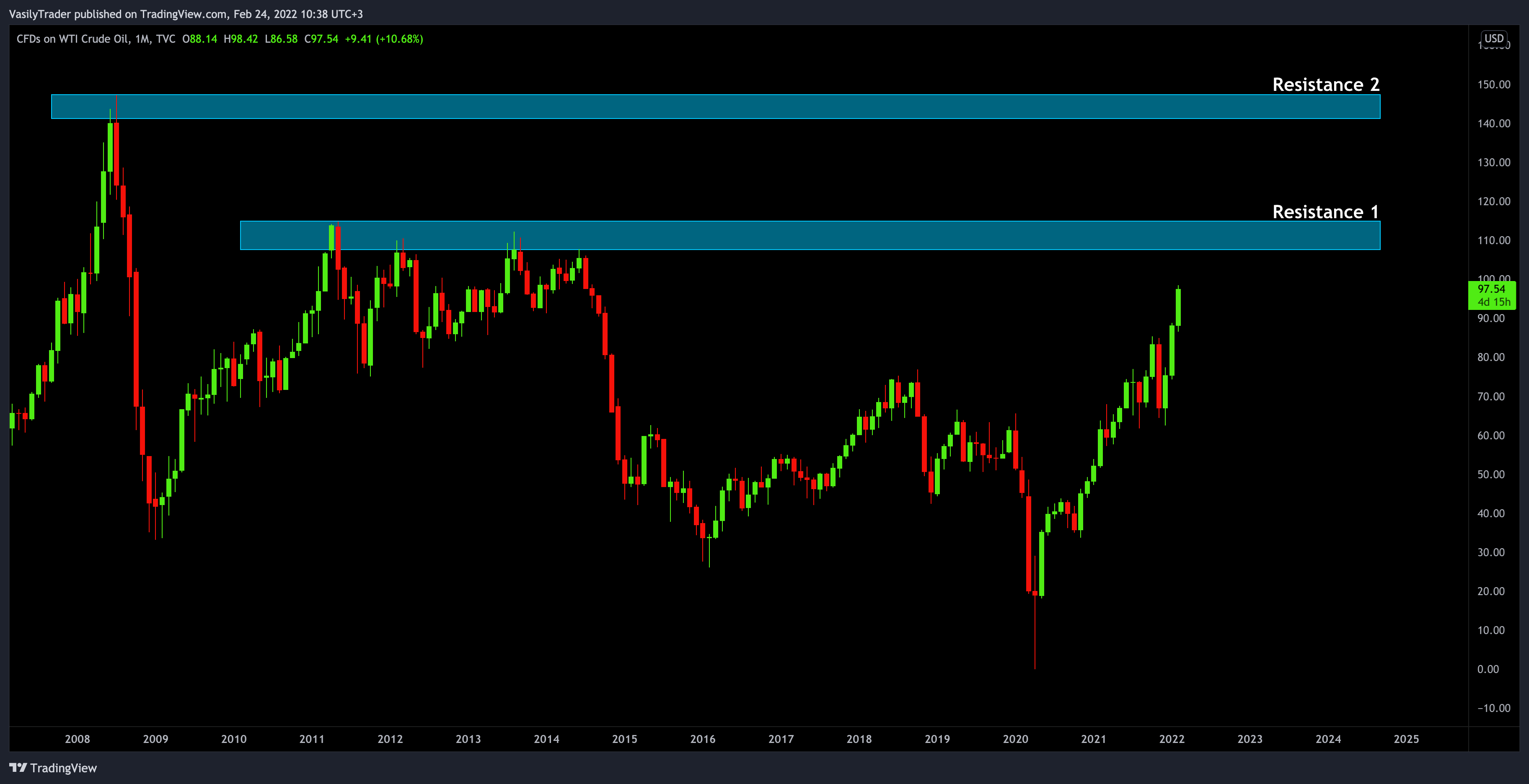This screenshot has width=1529, height=784.
Task: Click the 10.00 price axis label
Action: (1491, 630)
